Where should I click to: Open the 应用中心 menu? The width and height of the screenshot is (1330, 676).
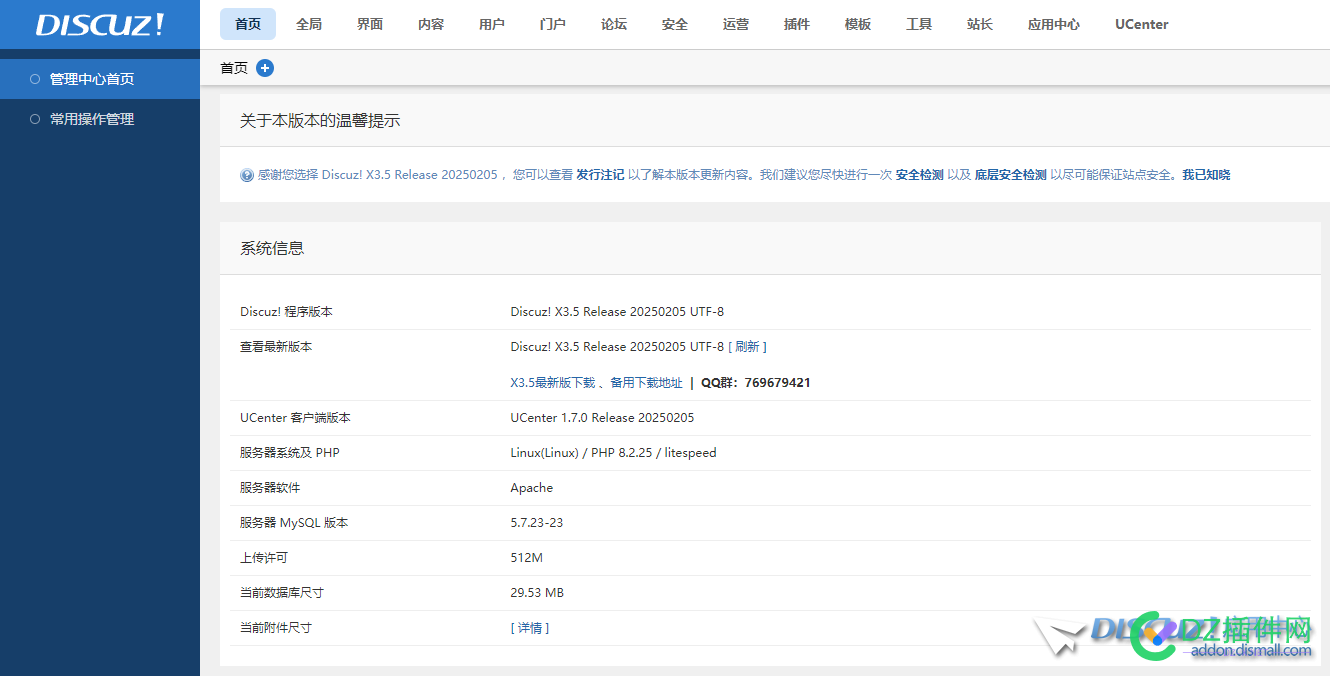click(1054, 24)
